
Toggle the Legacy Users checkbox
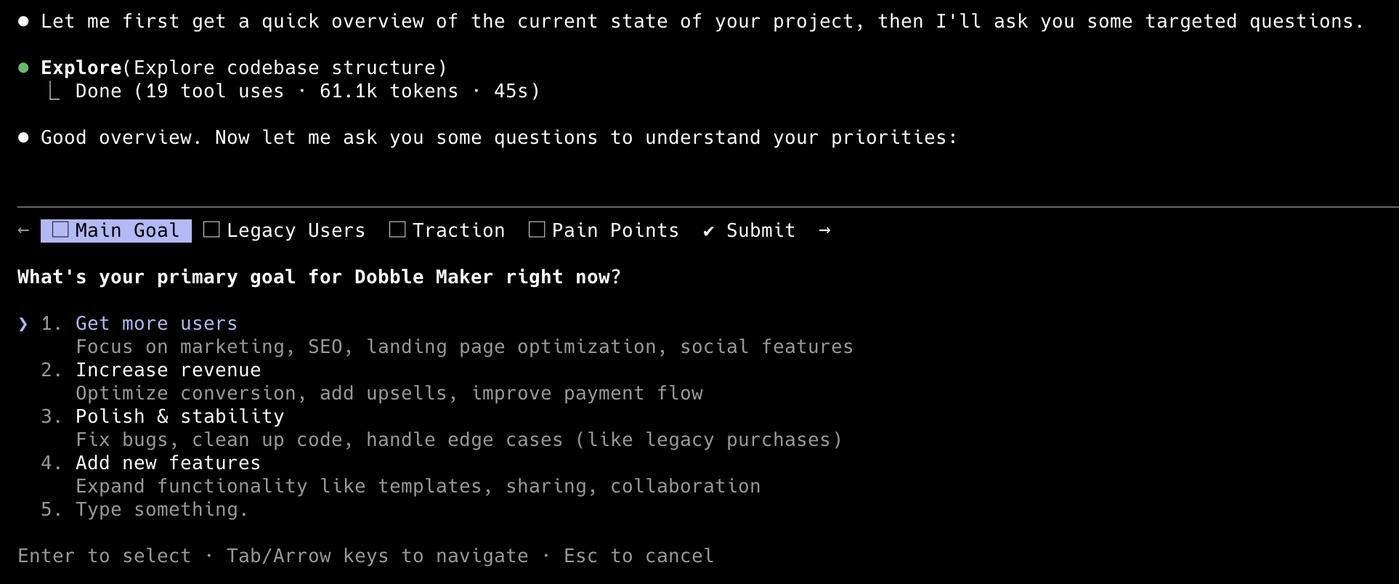click(211, 230)
